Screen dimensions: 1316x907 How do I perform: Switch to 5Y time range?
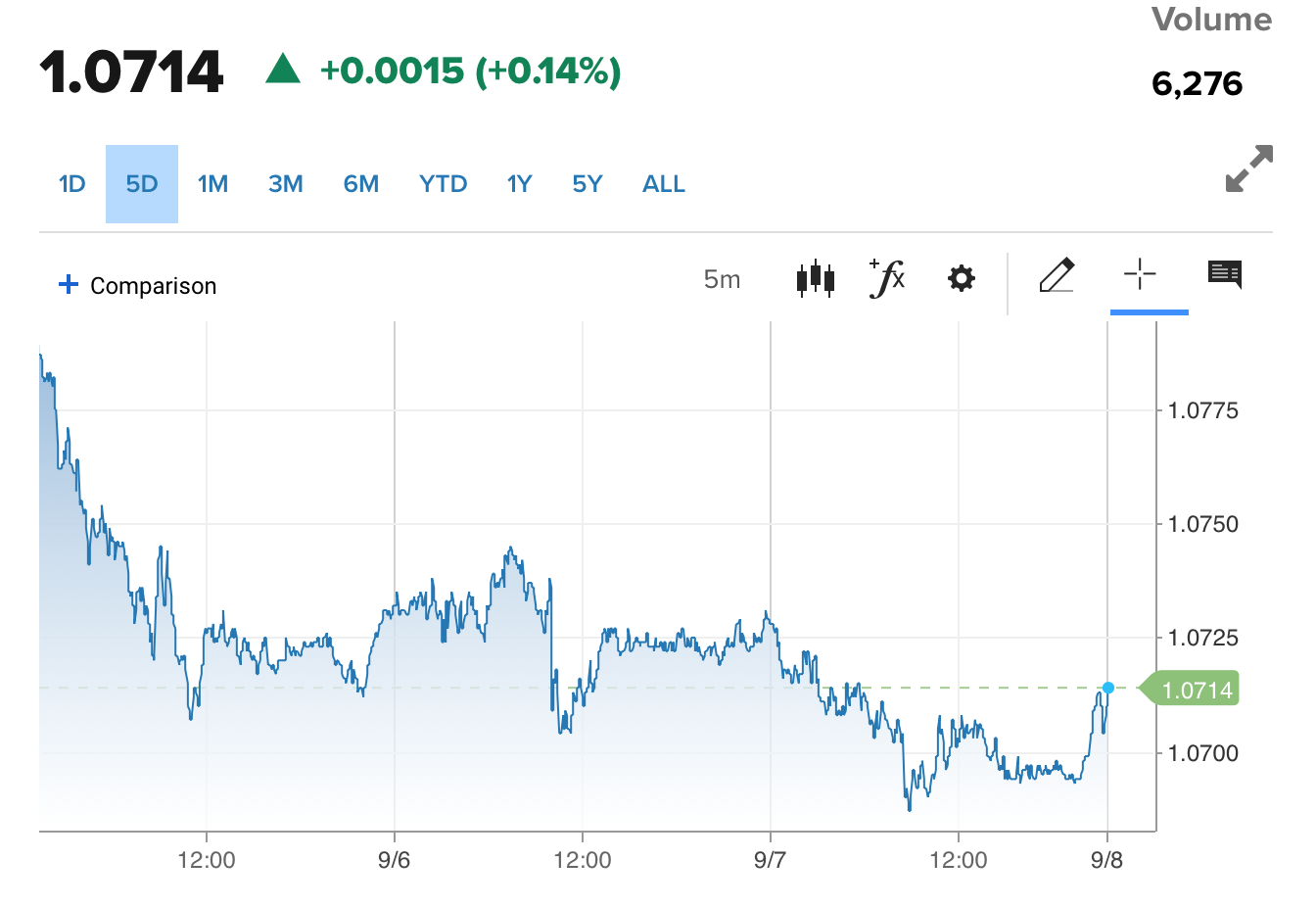587,184
